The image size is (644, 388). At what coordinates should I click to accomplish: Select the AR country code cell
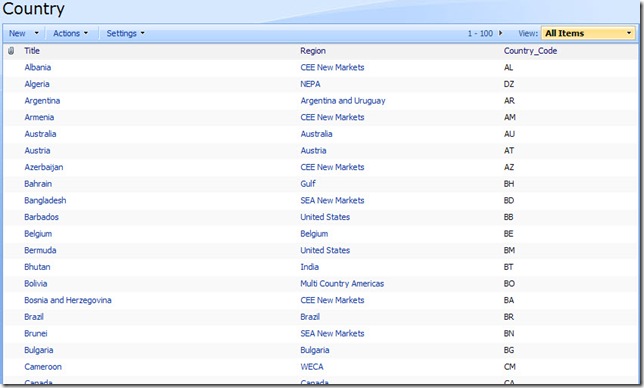coord(509,101)
